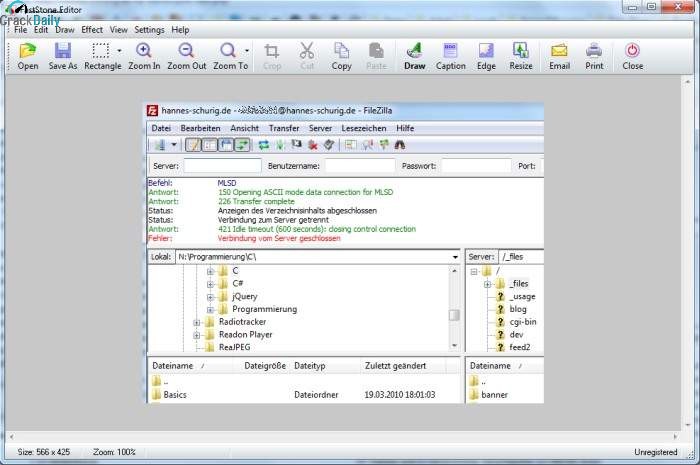
Task: Expand the Readon Player folder node
Action: [x=196, y=335]
